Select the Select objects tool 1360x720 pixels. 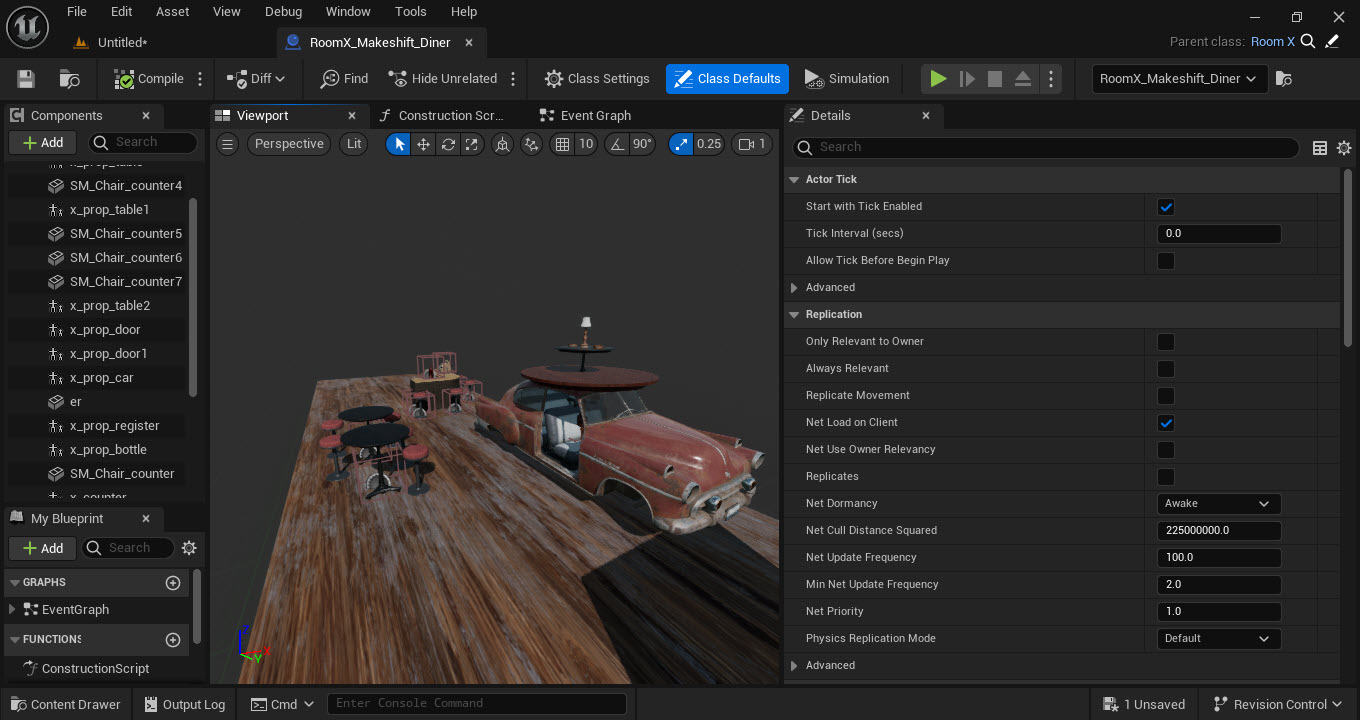tap(399, 144)
